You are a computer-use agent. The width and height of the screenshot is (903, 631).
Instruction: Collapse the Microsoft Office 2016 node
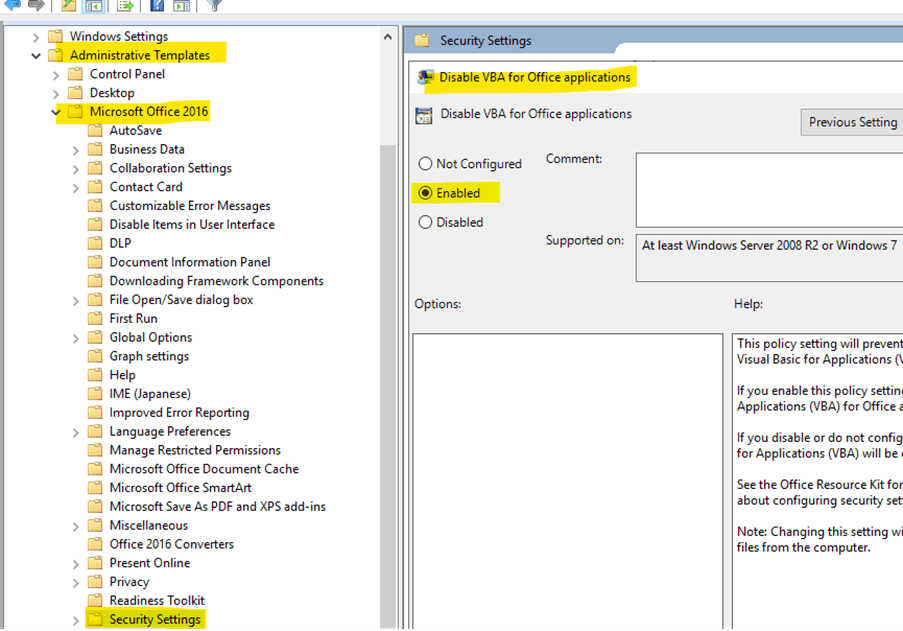[56, 112]
